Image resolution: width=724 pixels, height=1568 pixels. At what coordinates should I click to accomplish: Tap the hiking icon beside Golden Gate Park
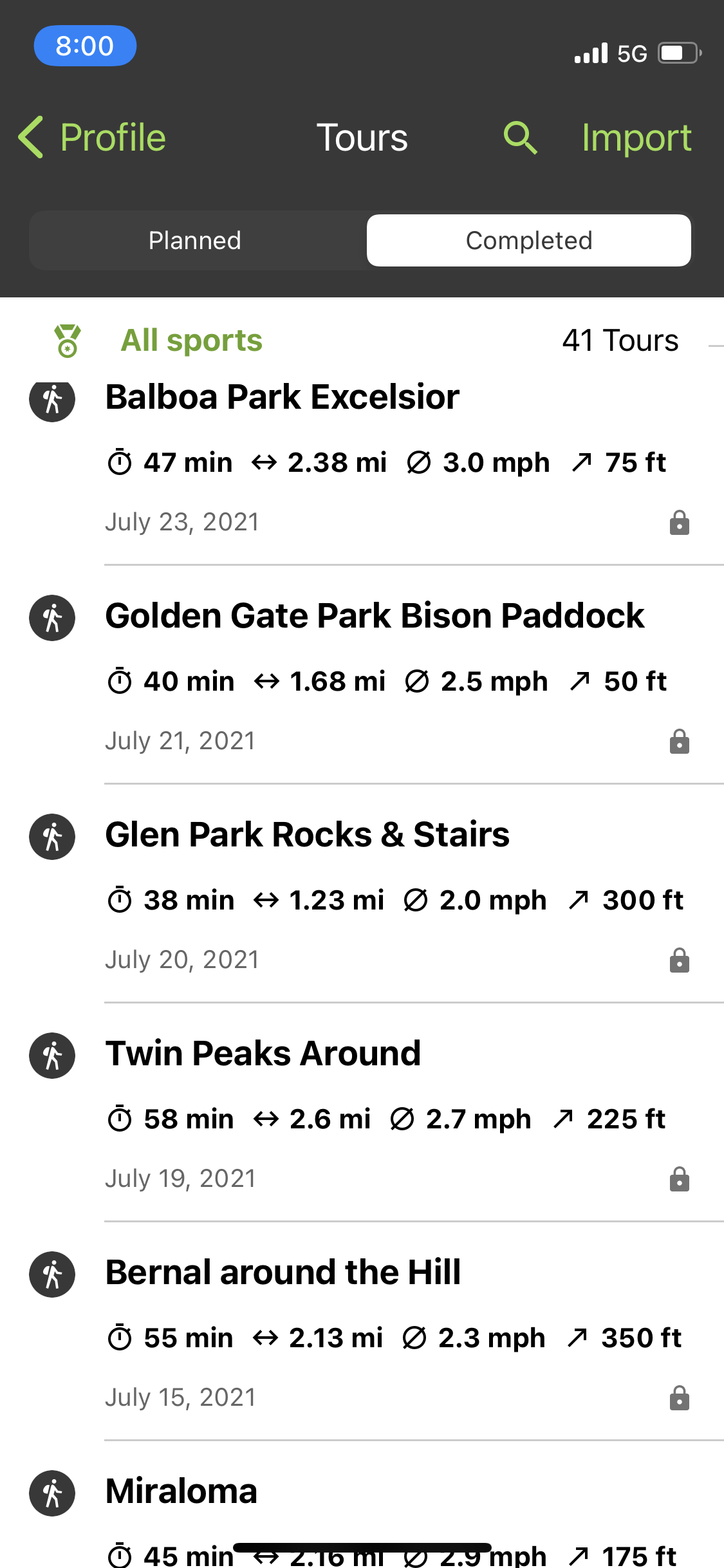tap(52, 618)
